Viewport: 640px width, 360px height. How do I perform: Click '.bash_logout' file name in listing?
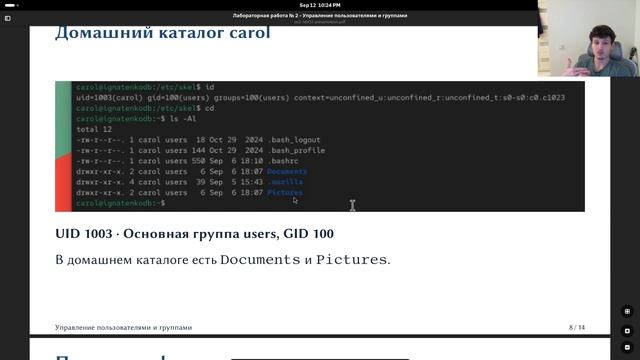294,140
